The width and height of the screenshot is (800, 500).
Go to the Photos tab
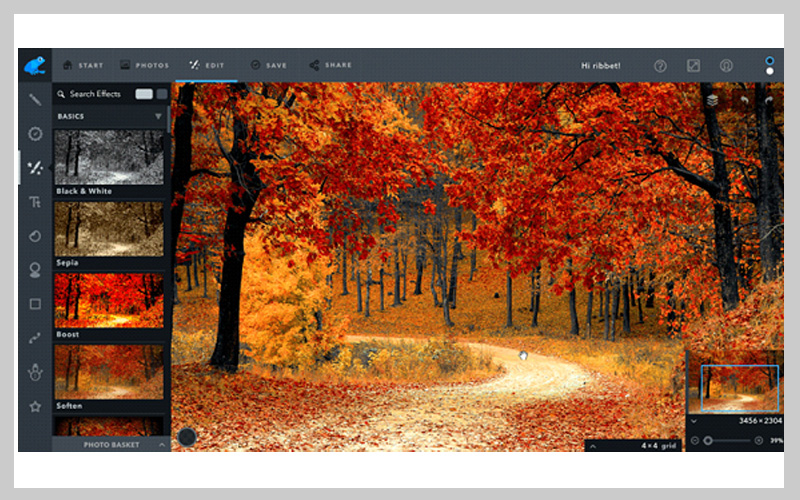144,66
